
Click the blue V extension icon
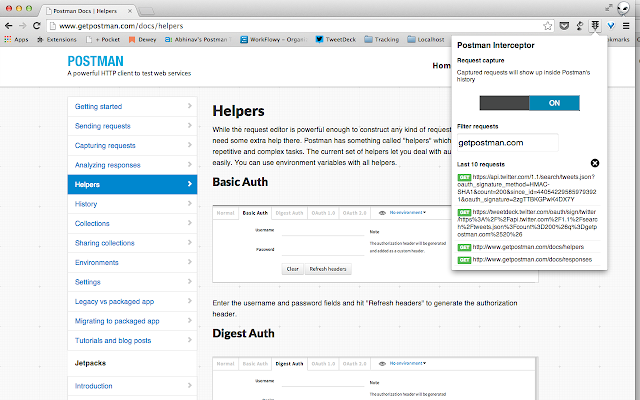coord(611,26)
